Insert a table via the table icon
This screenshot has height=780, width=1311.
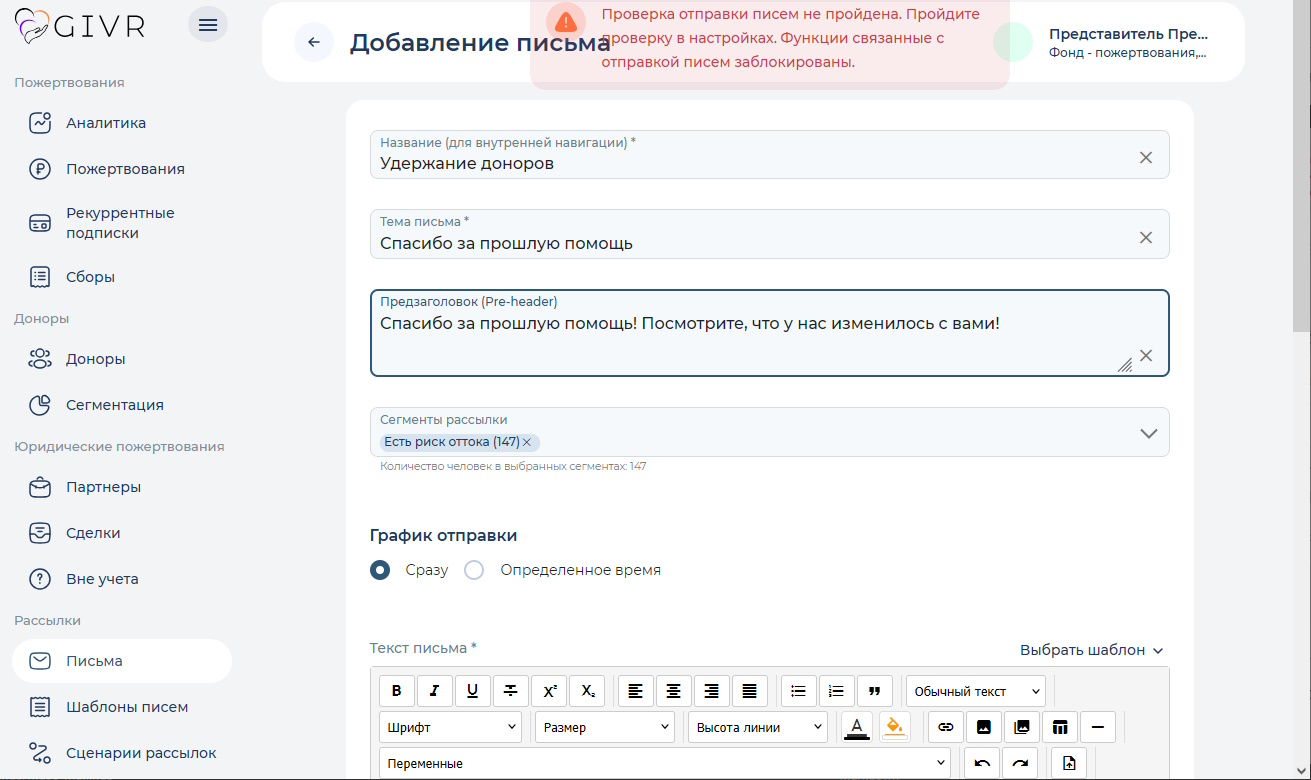click(x=1059, y=727)
